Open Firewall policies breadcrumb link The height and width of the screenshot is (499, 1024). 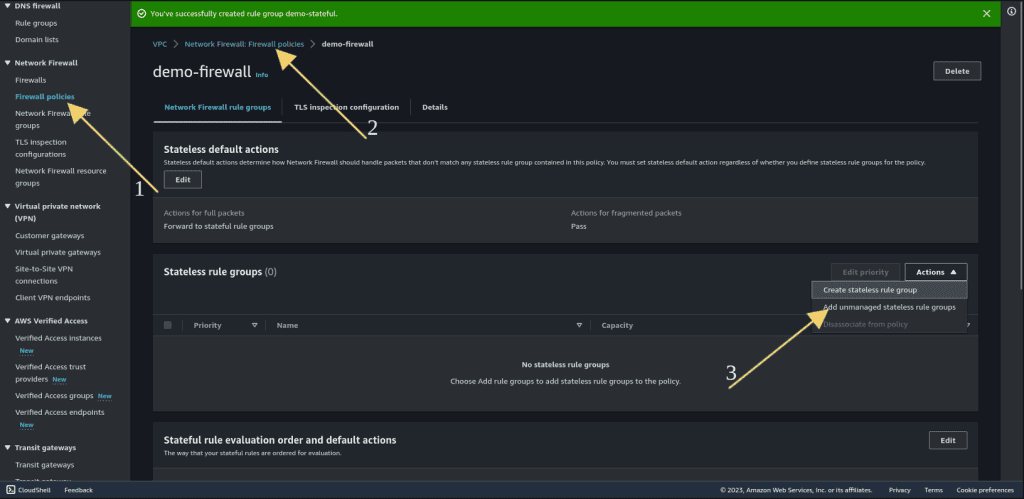(244, 44)
